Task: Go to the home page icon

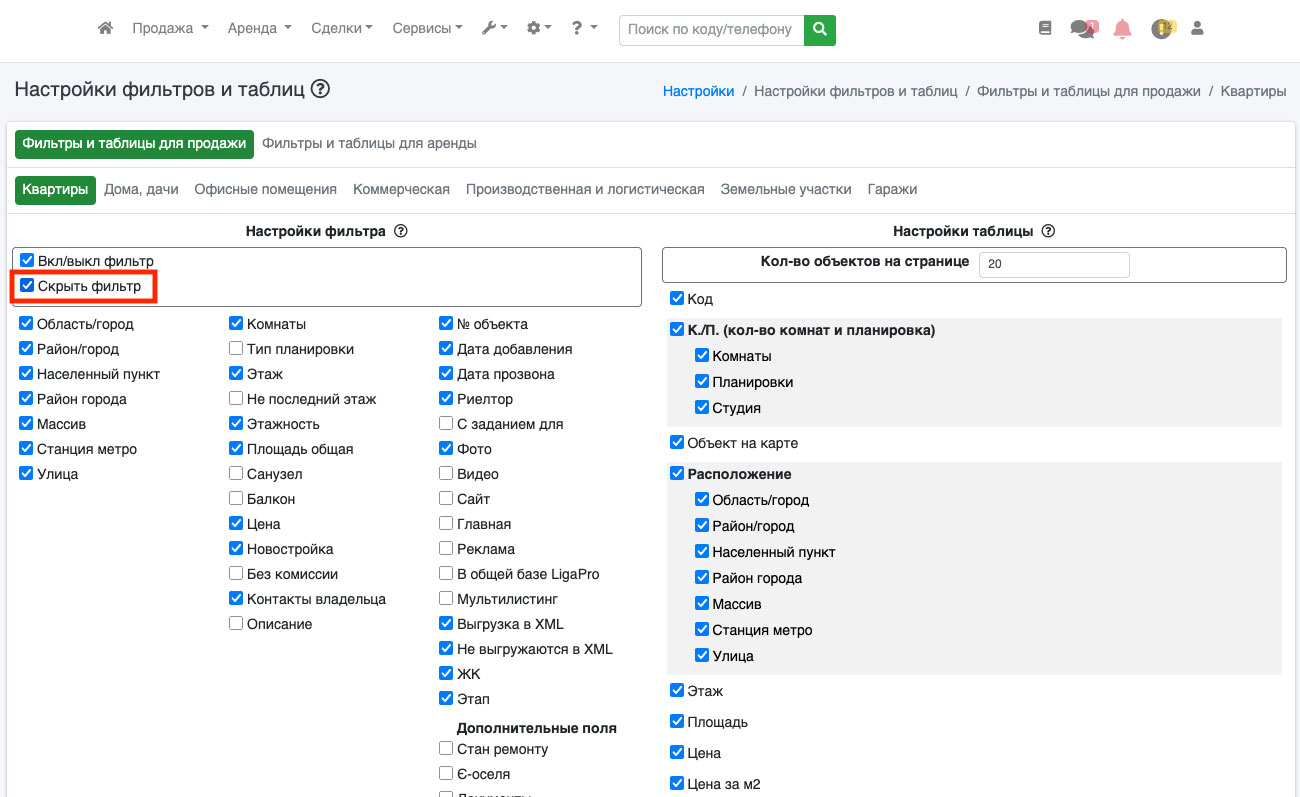Action: coord(105,29)
